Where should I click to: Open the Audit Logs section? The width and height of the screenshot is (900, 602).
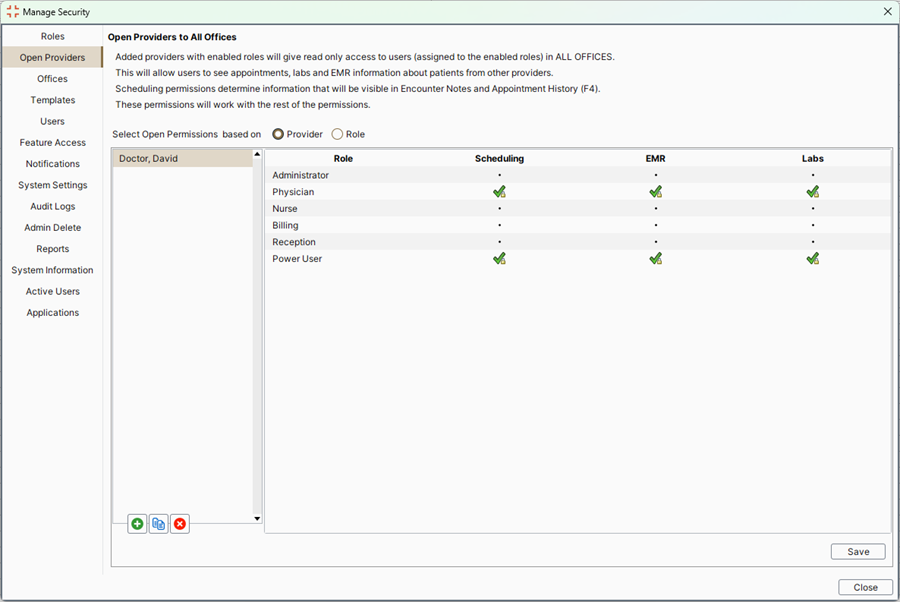pos(52,206)
